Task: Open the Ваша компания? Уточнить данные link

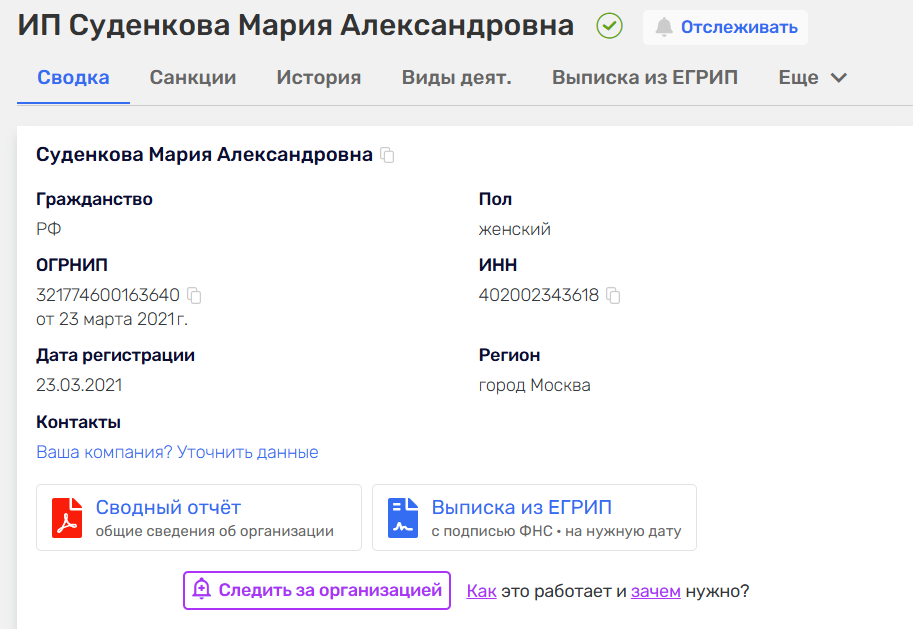Action: tap(177, 452)
